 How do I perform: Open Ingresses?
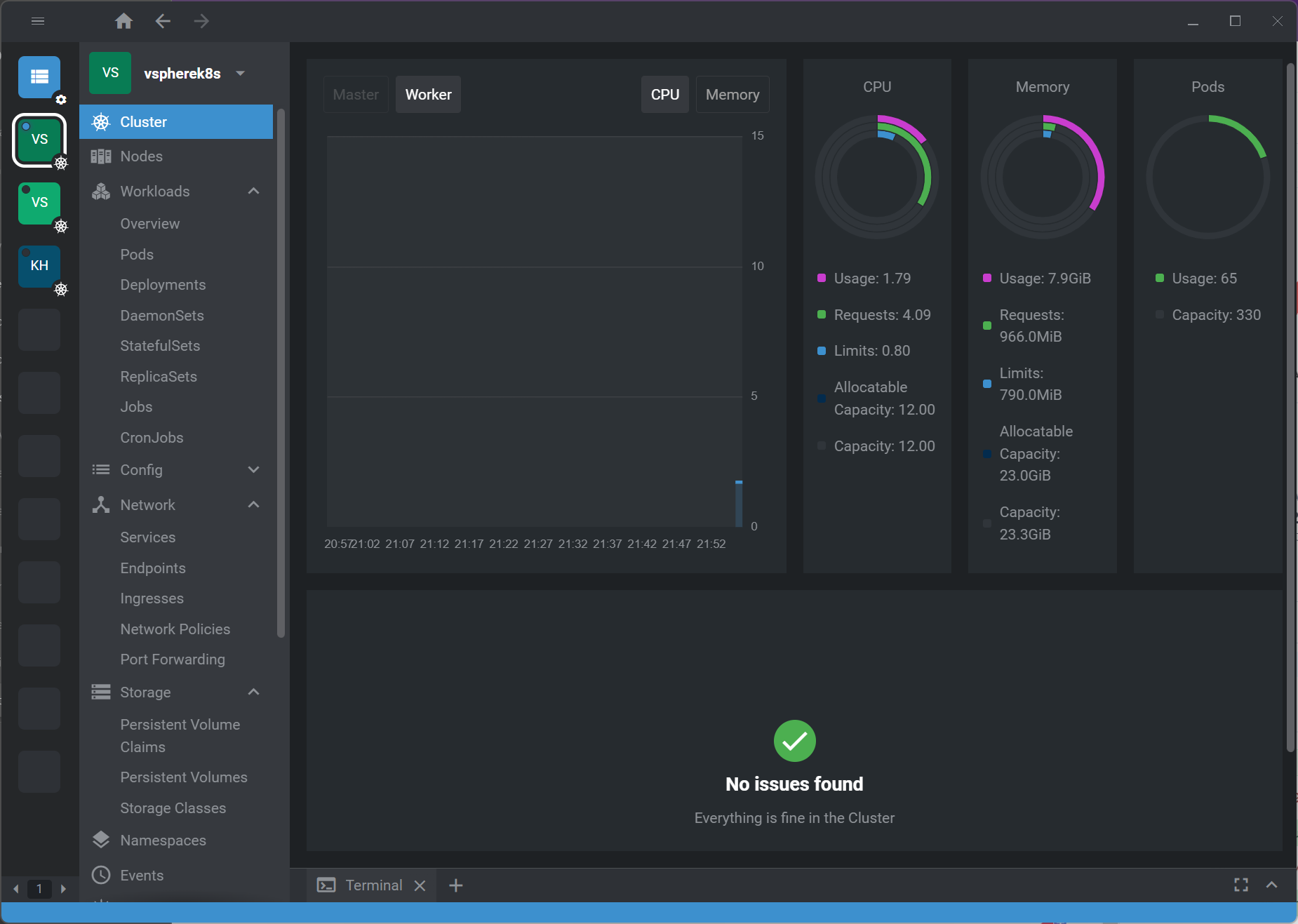(152, 598)
